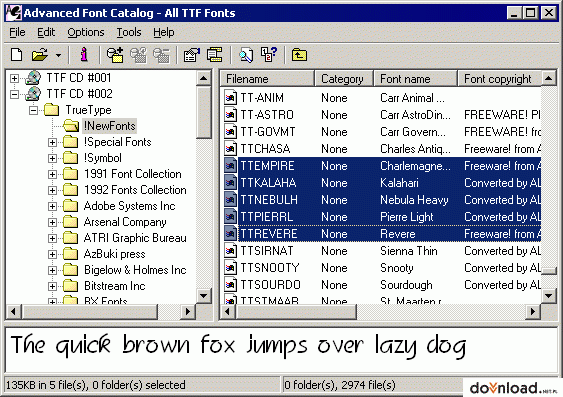Open the Tools menu
The image size is (563, 397).
point(129,32)
